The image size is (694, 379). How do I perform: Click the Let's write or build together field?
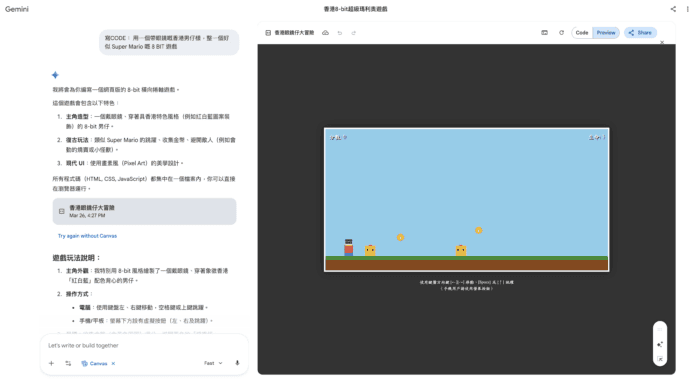pyautogui.click(x=144, y=345)
